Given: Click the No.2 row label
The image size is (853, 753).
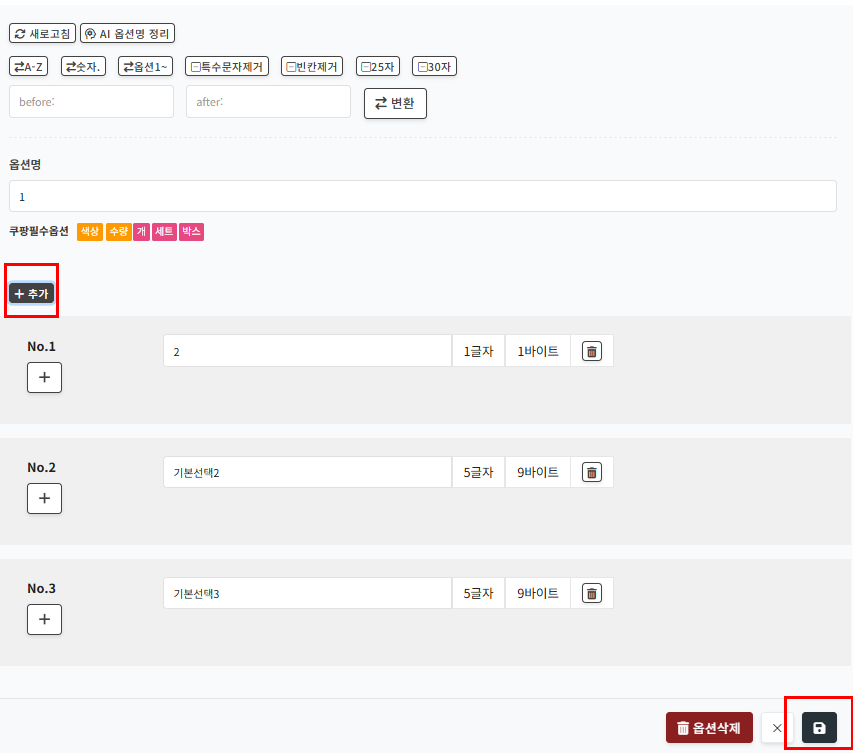Looking at the screenshot, I should [x=41, y=467].
